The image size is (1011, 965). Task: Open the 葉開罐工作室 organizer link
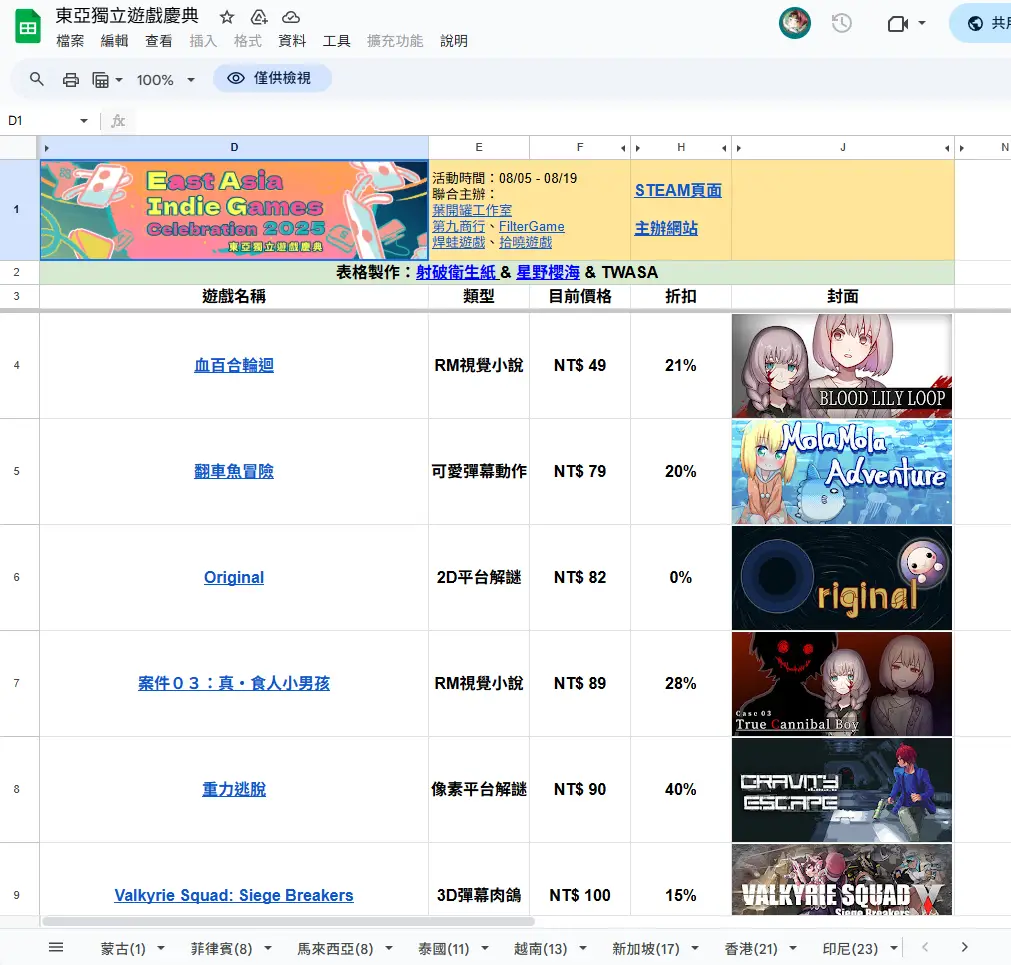(472, 210)
